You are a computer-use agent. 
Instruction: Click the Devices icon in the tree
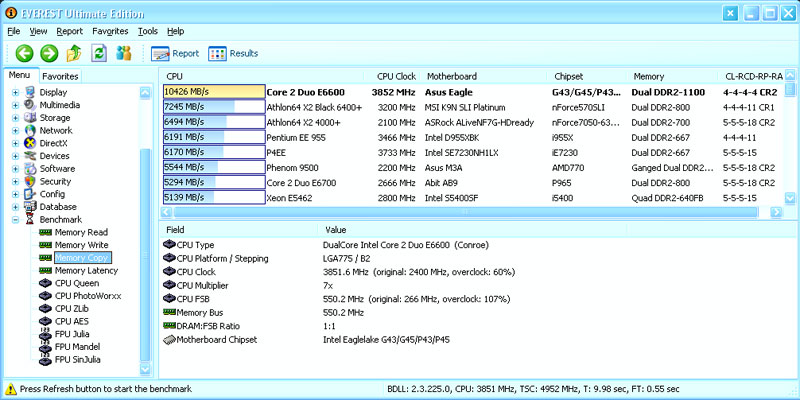[x=31, y=156]
